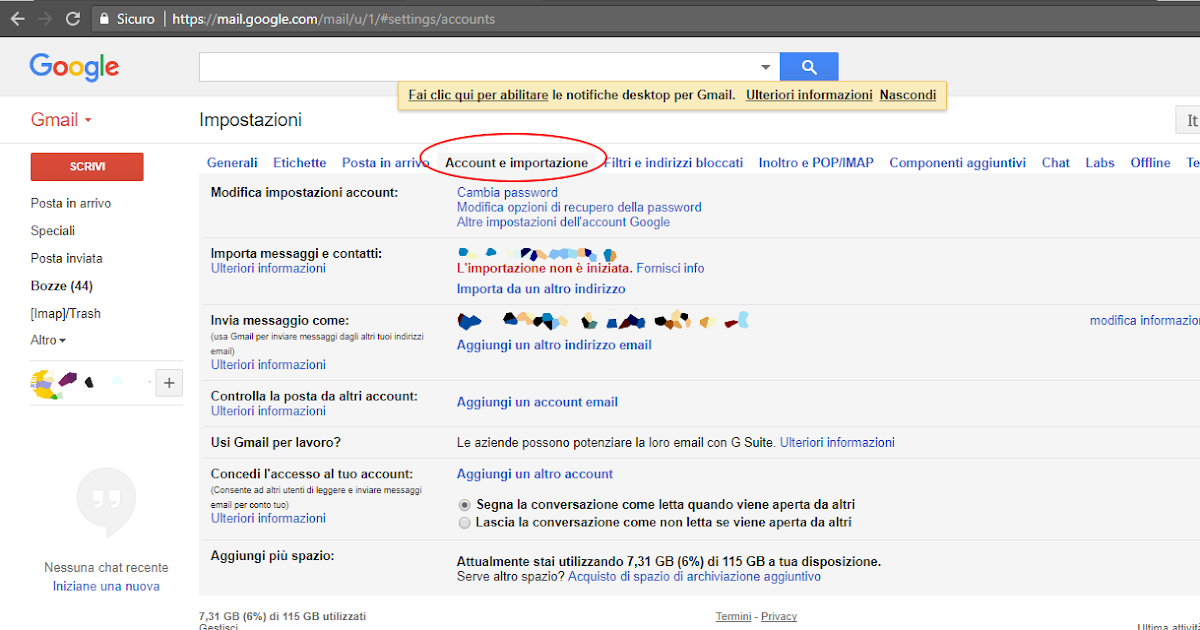Open the Google logo home link
This screenshot has width=1200, height=630.
coord(74,67)
